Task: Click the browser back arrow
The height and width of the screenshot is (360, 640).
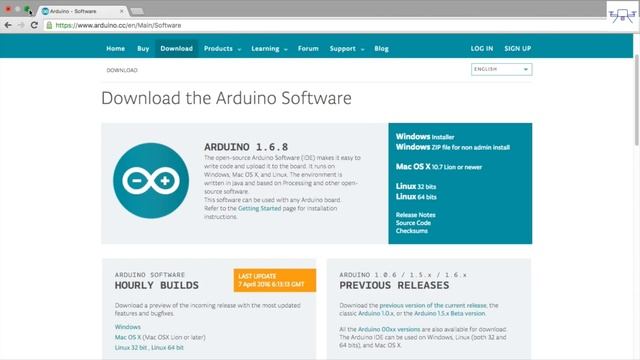Action: [x=8, y=25]
